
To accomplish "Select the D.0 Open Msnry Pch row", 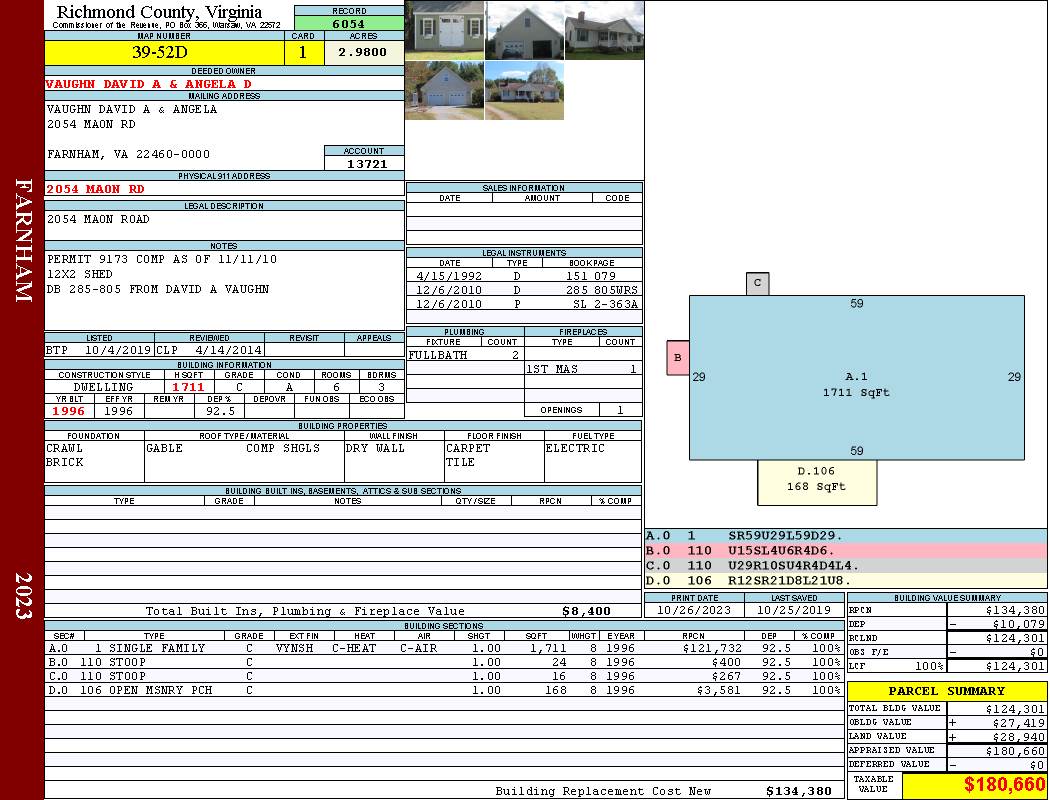I will click(x=444, y=690).
